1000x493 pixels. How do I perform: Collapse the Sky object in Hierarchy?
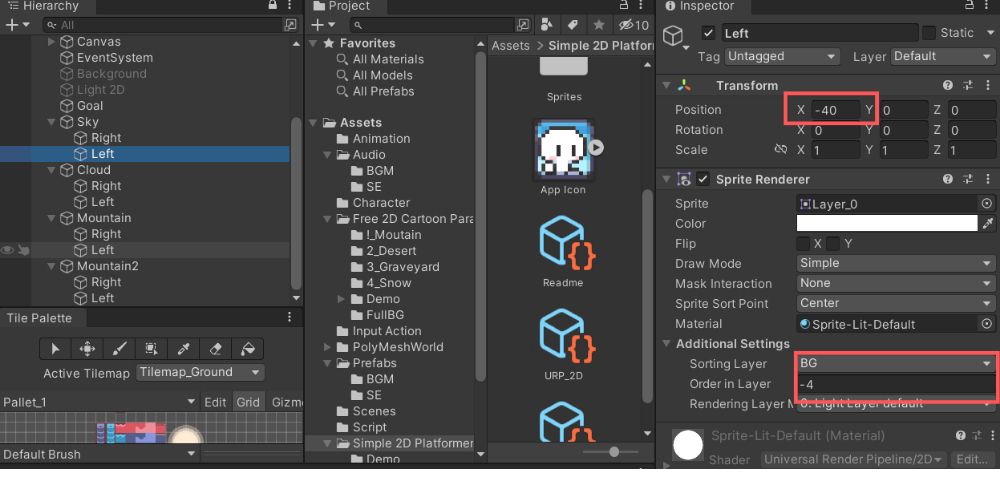tap(53, 122)
